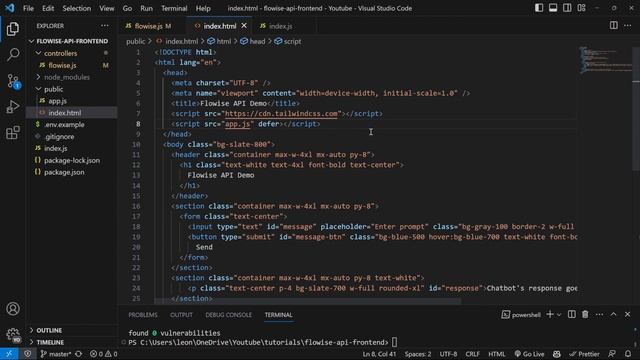Open the Run menu
Viewport: 640px width, 360px height.
click(146, 8)
